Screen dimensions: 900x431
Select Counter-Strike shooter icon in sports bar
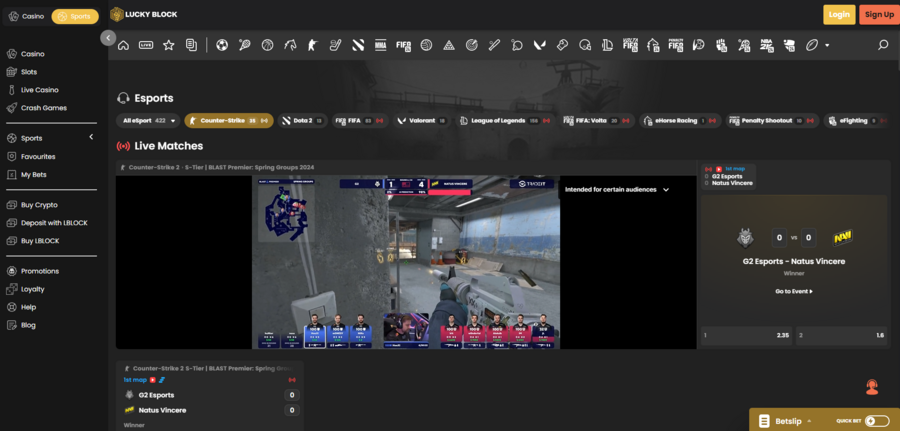coord(312,45)
